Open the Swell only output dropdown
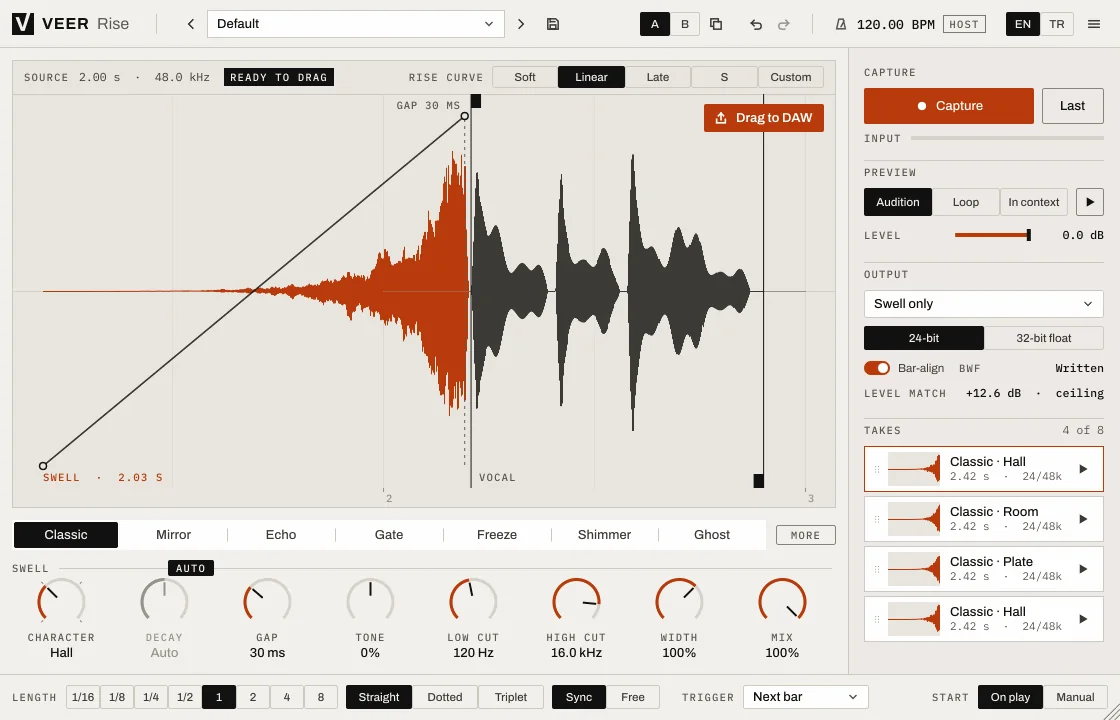This screenshot has height=720, width=1120. coord(984,304)
